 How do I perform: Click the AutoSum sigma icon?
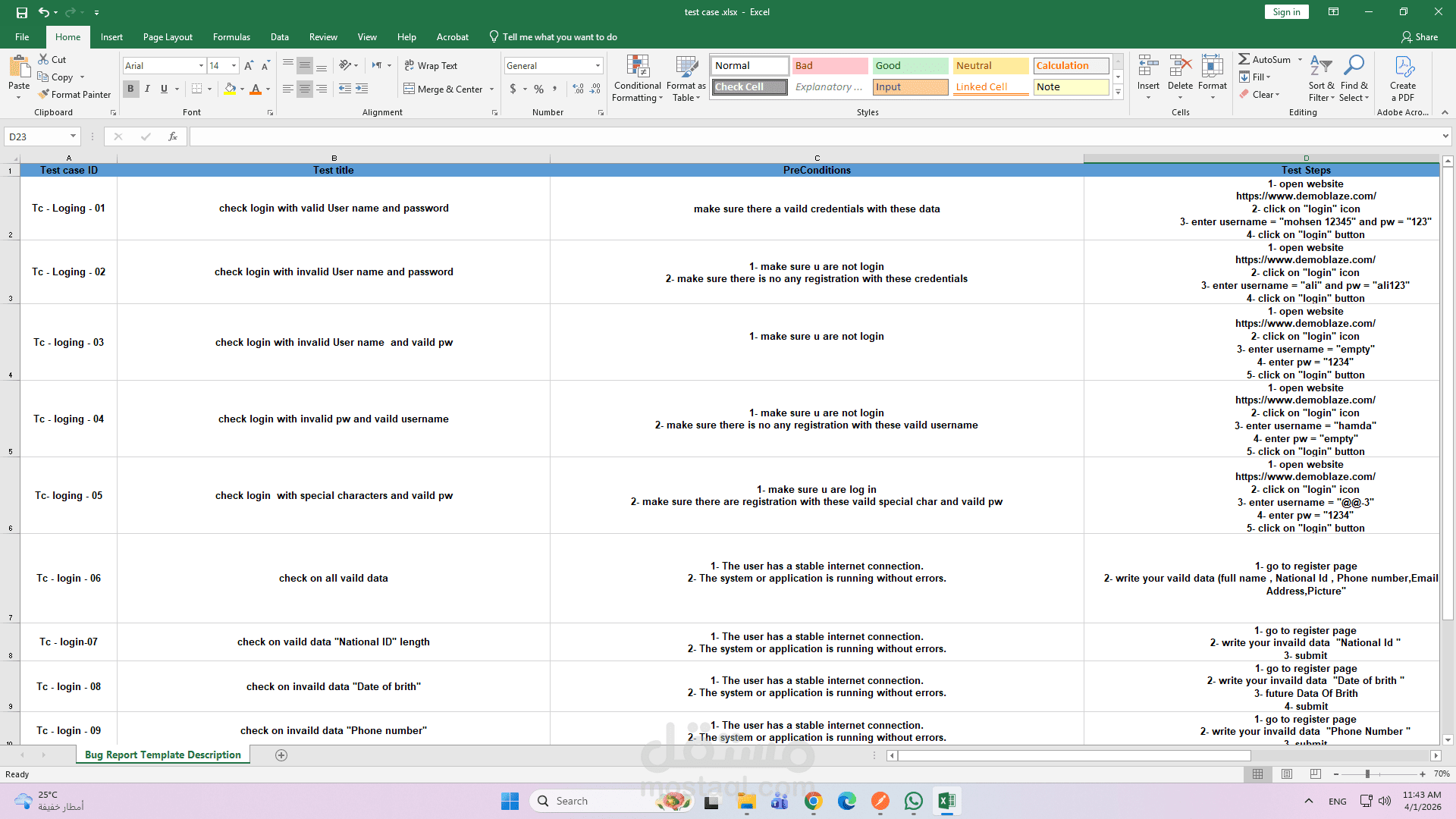1244,59
